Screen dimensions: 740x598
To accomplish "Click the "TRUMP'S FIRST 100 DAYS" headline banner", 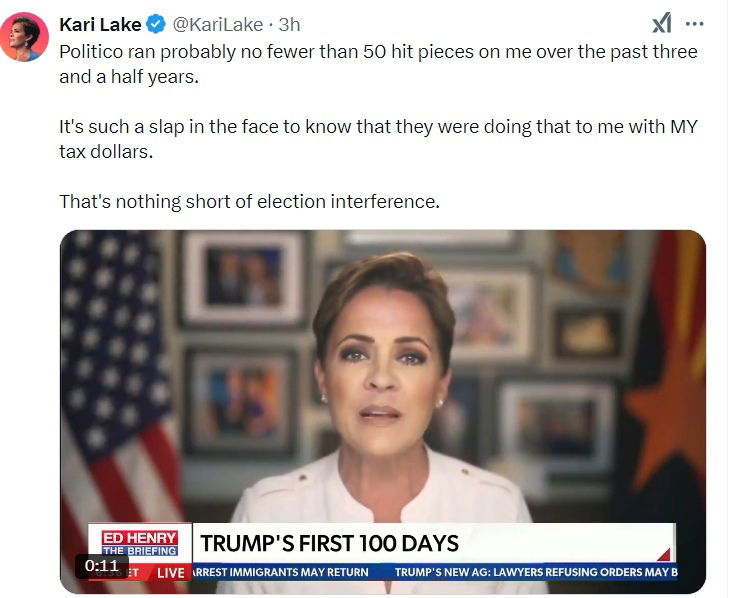I will (x=330, y=544).
